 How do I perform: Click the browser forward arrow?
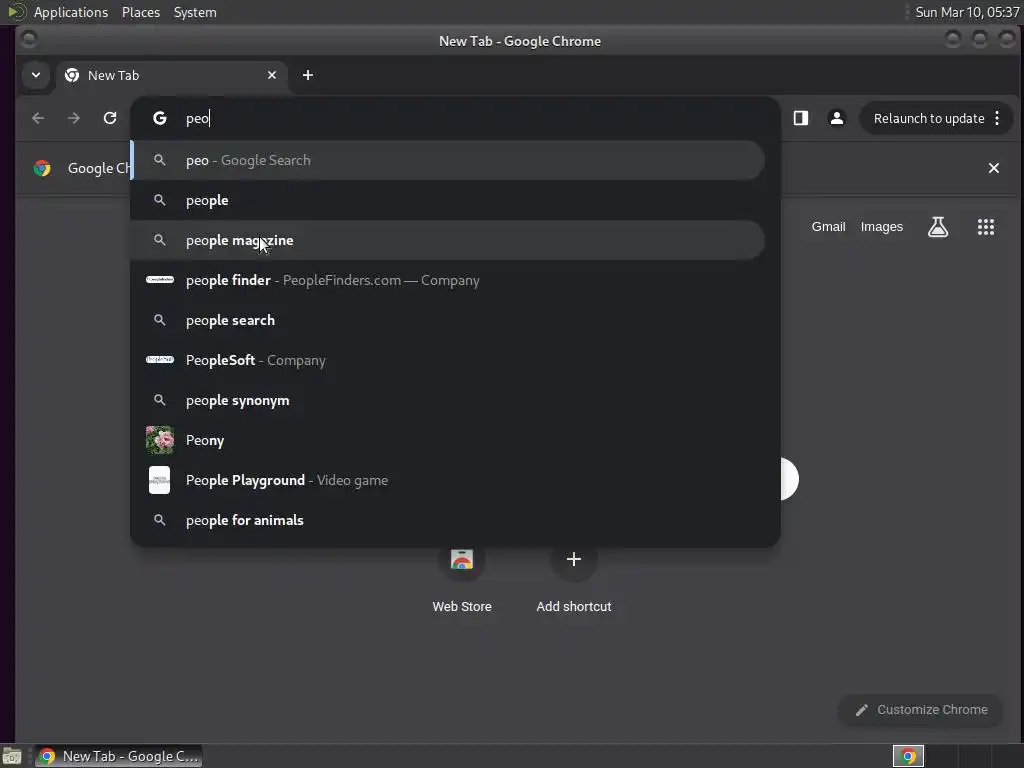tap(74, 118)
